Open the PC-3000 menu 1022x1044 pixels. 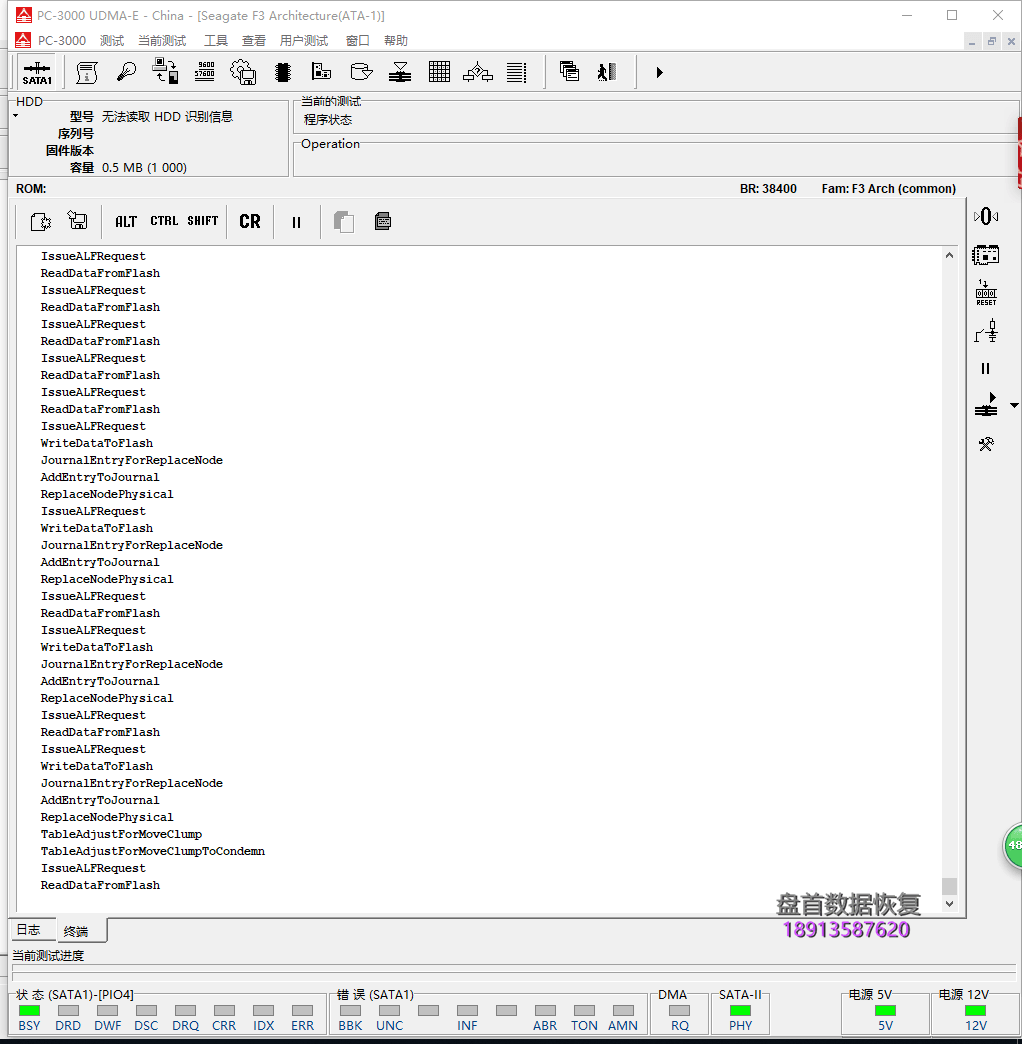(62, 41)
